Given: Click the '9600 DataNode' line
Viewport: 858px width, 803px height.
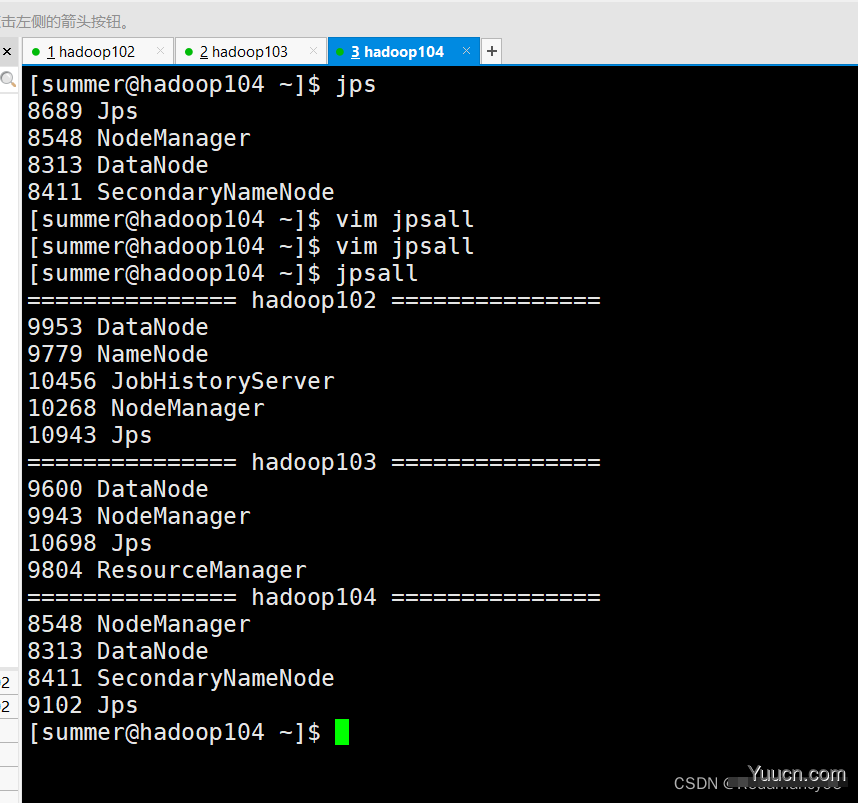Looking at the screenshot, I should pyautogui.click(x=118, y=489).
